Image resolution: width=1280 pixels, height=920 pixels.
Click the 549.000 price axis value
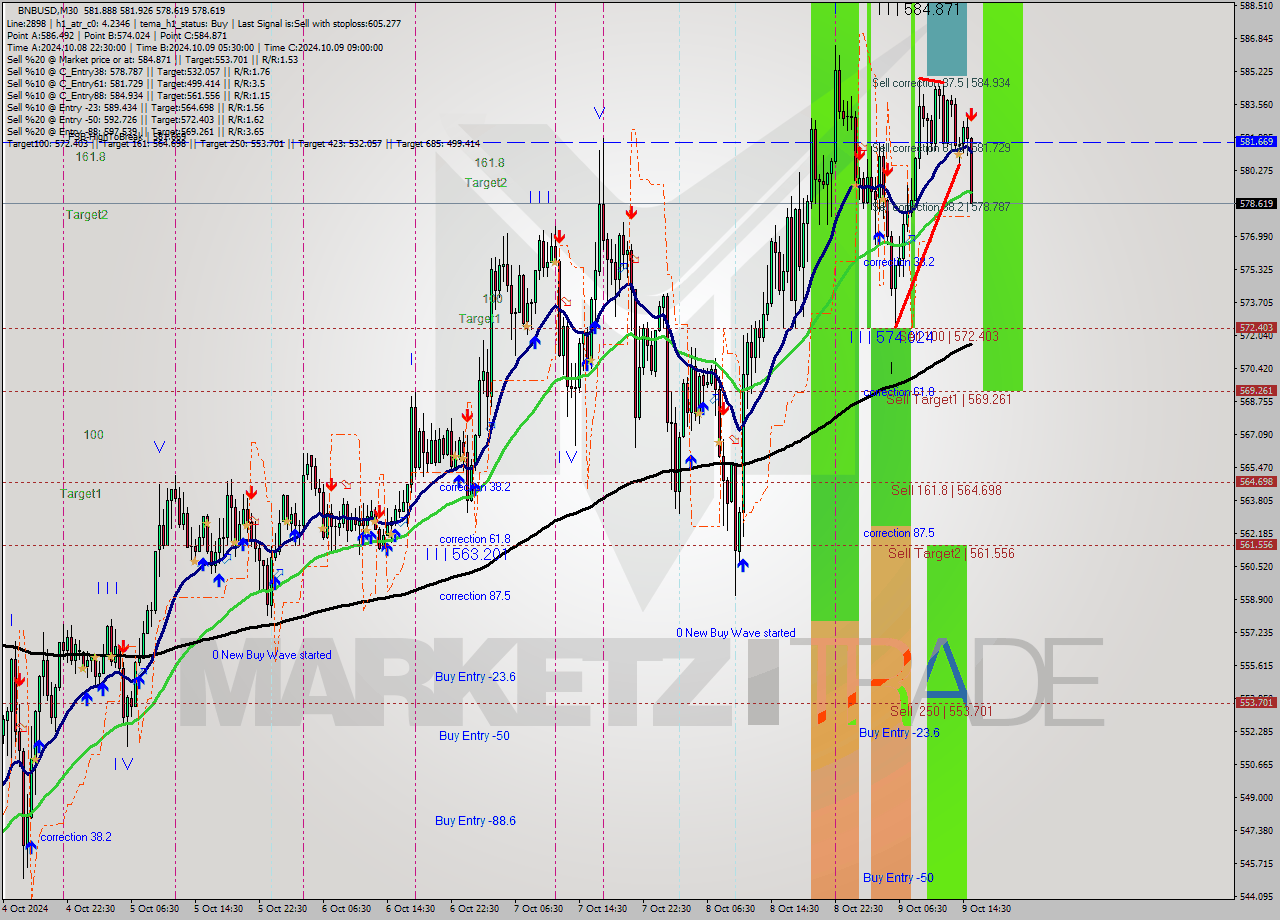(1257, 798)
